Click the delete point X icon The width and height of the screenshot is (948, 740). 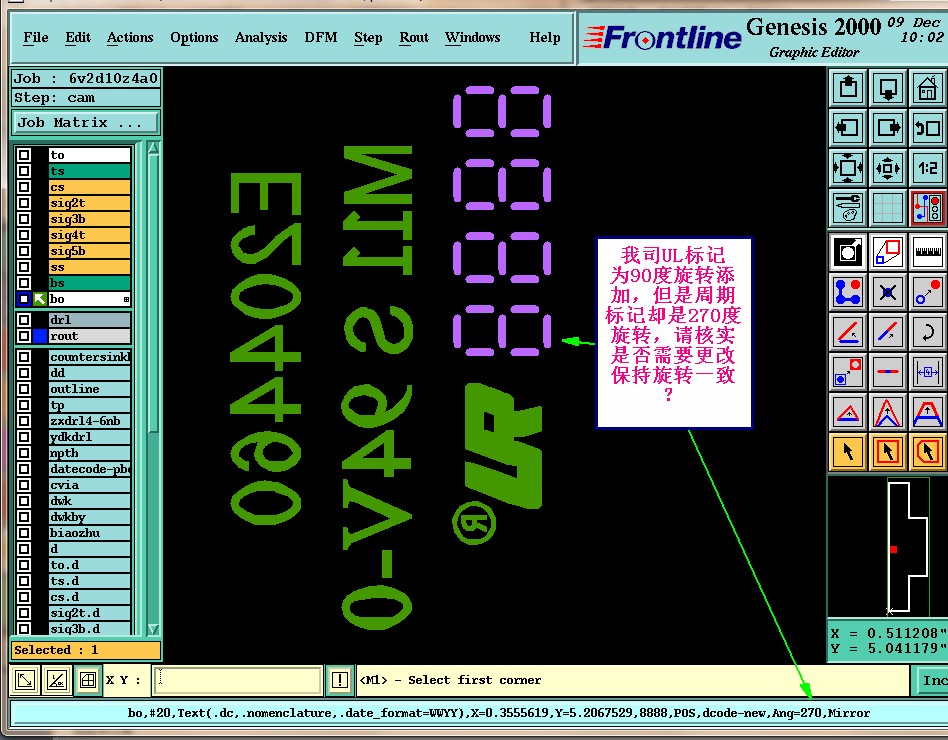click(888, 292)
